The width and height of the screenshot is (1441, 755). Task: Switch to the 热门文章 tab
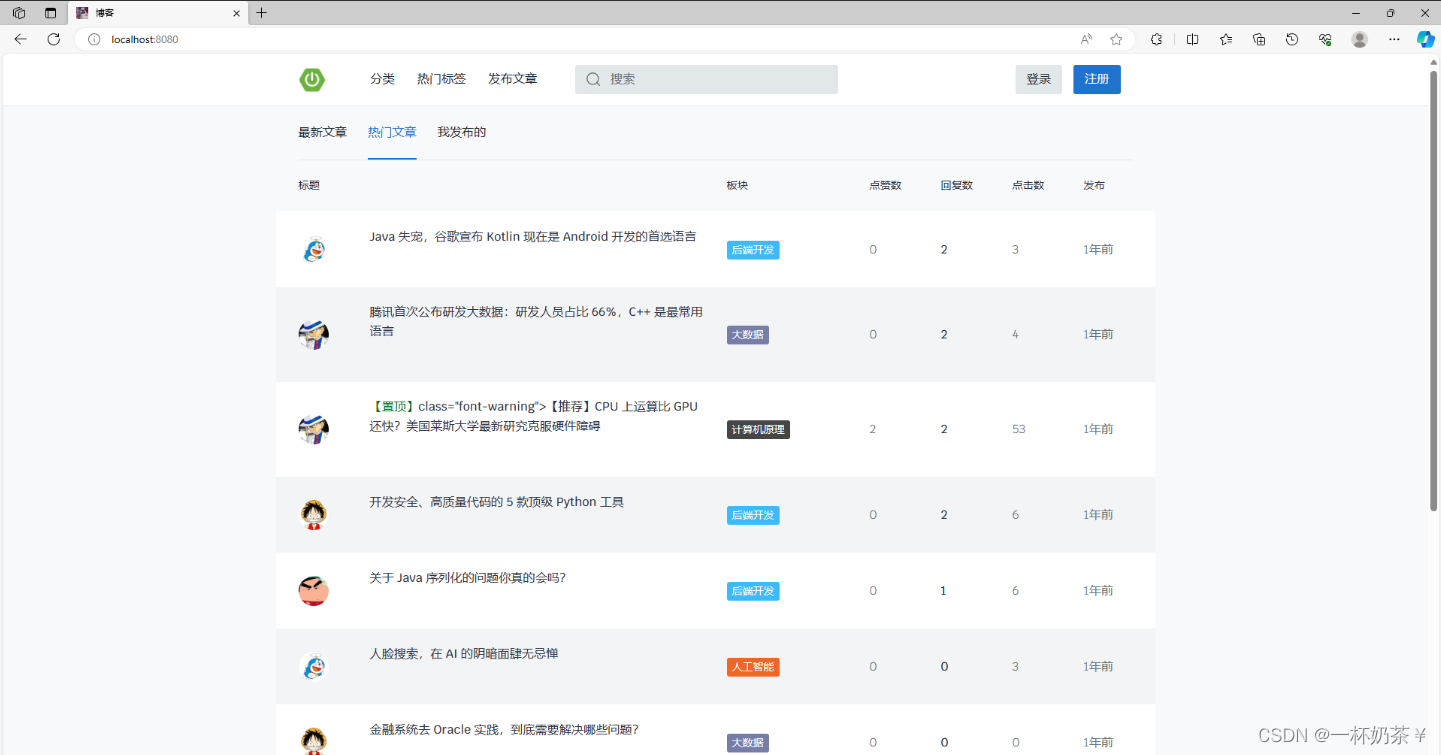392,132
